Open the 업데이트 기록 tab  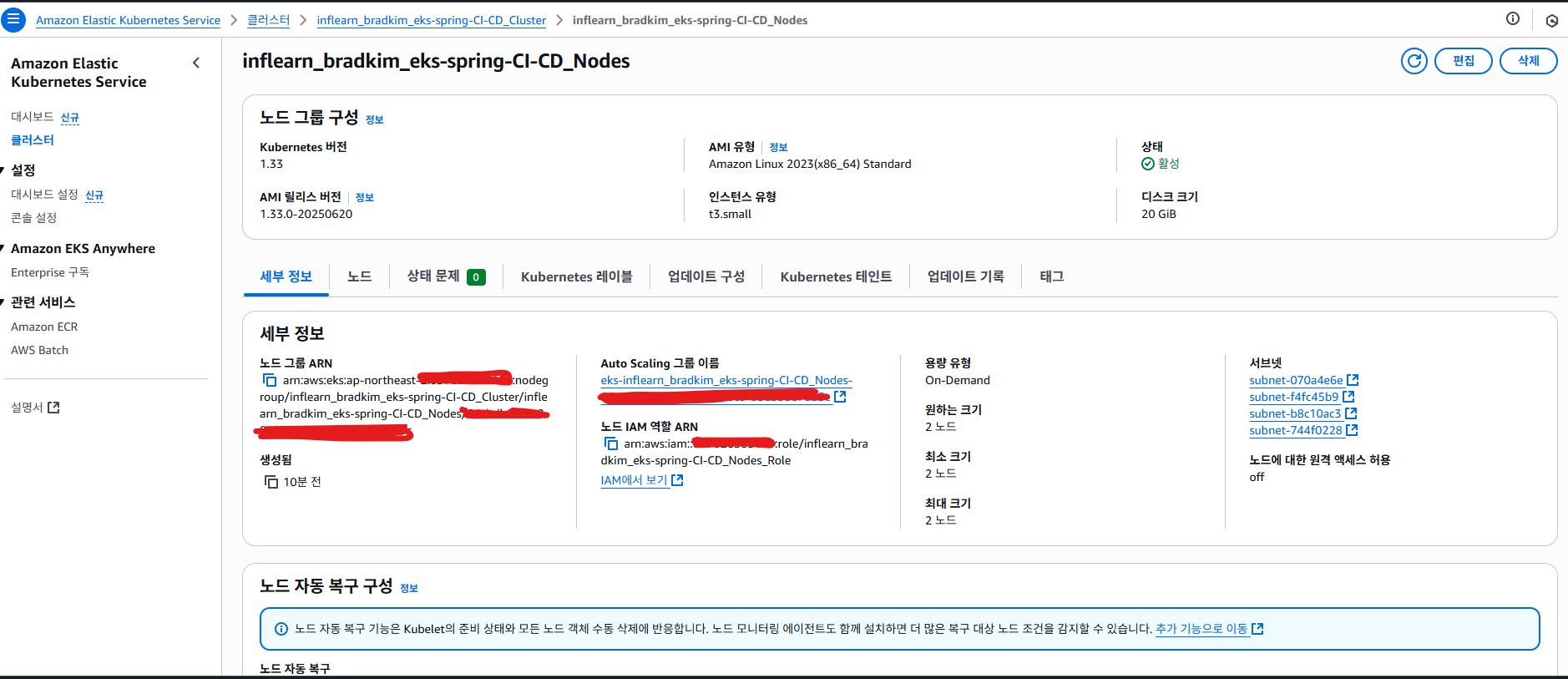966,276
